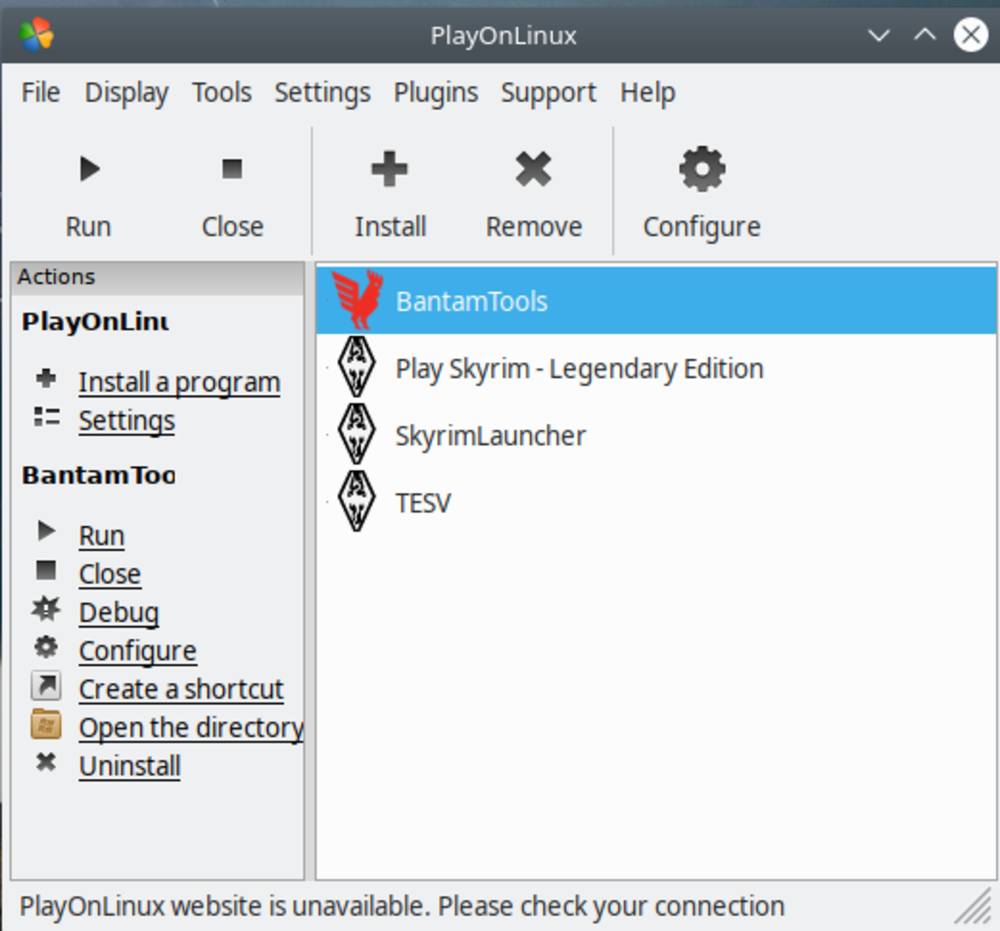The height and width of the screenshot is (931, 1000).
Task: Click the list icon beside Settings link
Action: click(x=47, y=417)
